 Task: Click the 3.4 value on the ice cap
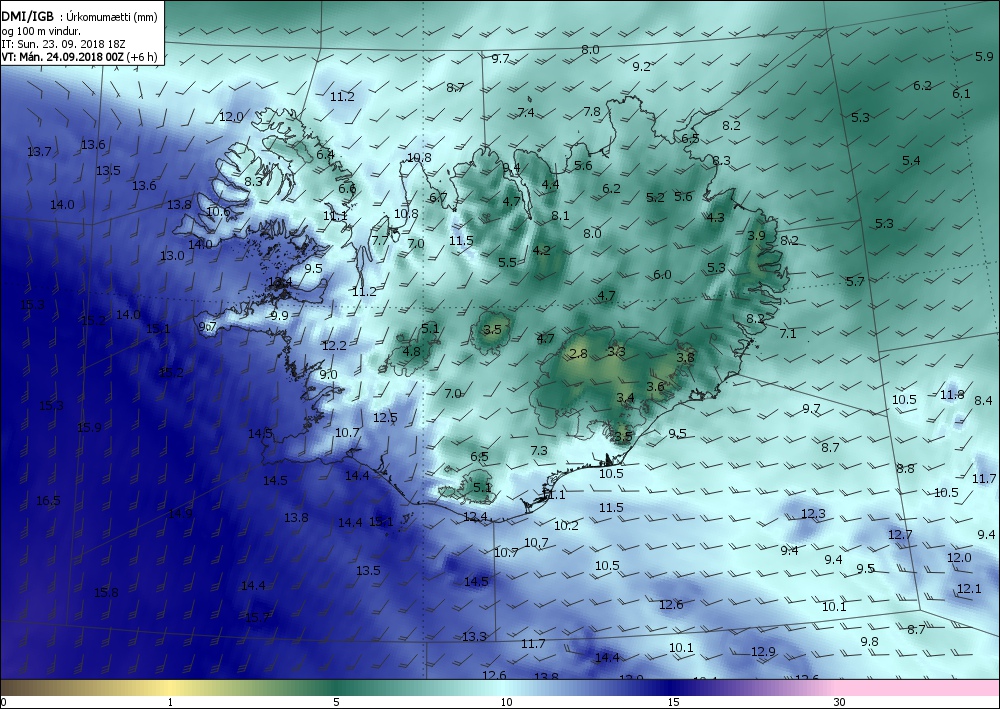pos(625,398)
